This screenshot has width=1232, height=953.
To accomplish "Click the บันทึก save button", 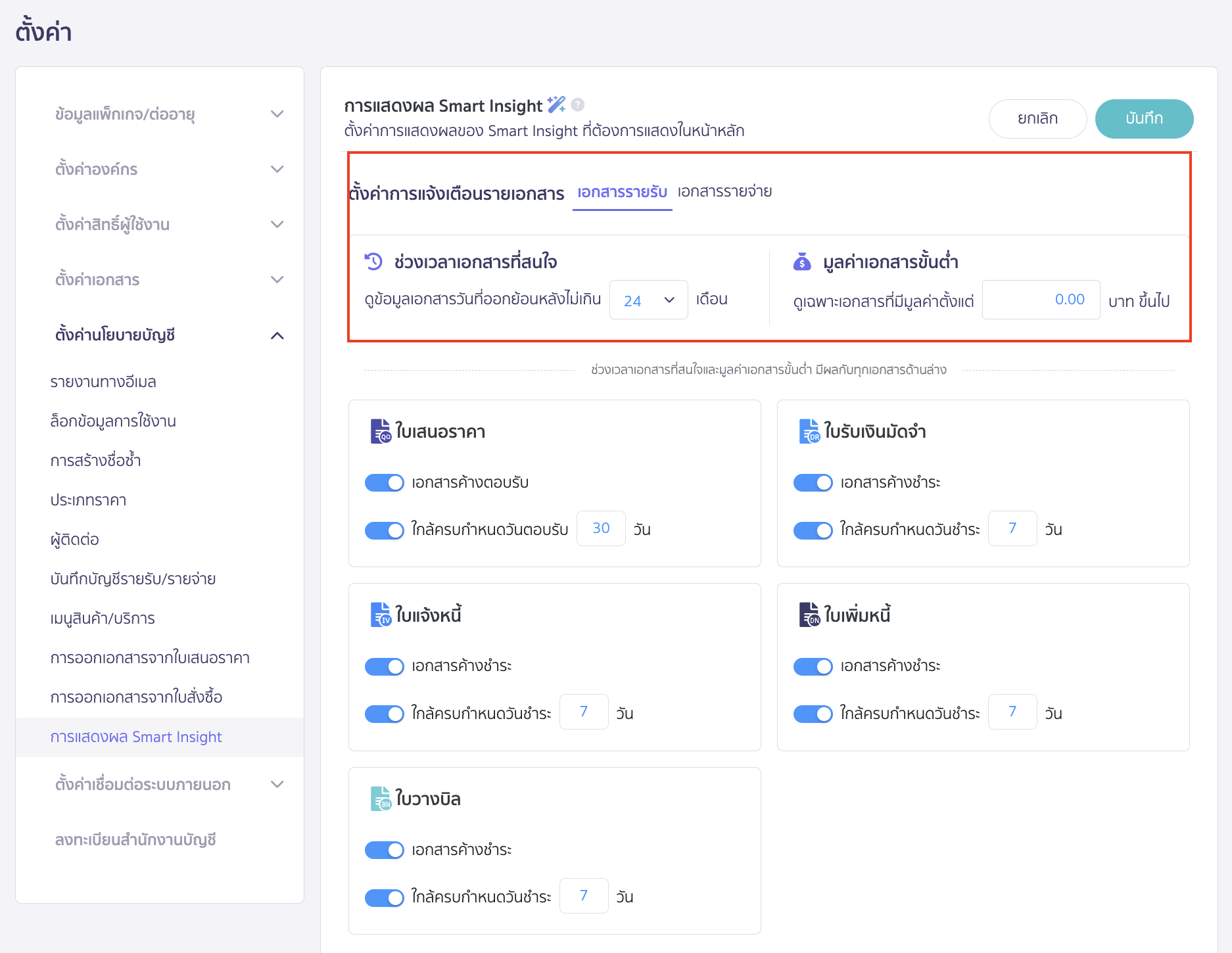I will pos(1144,119).
